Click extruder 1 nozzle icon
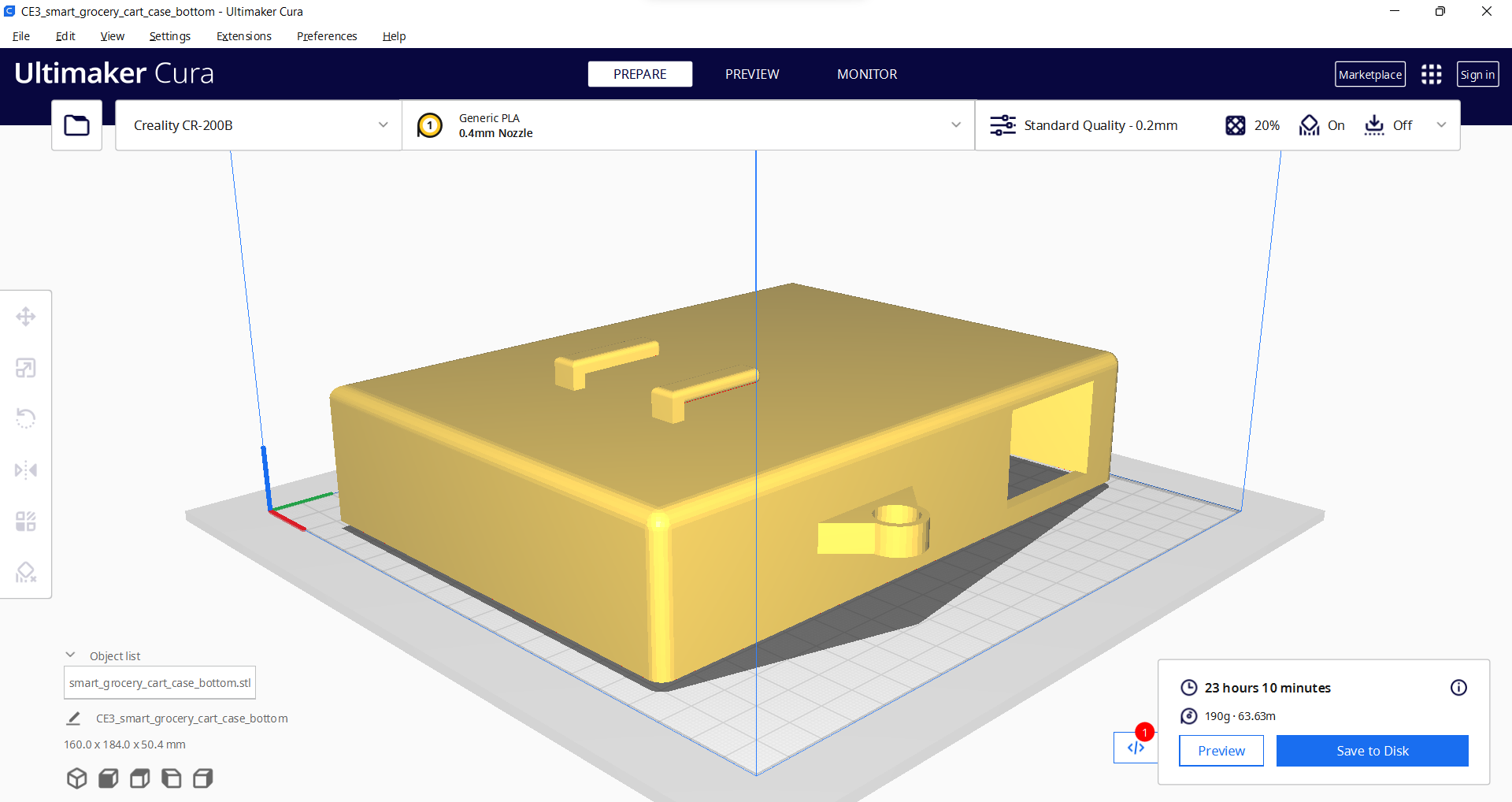The height and width of the screenshot is (802, 1512). pyautogui.click(x=430, y=125)
